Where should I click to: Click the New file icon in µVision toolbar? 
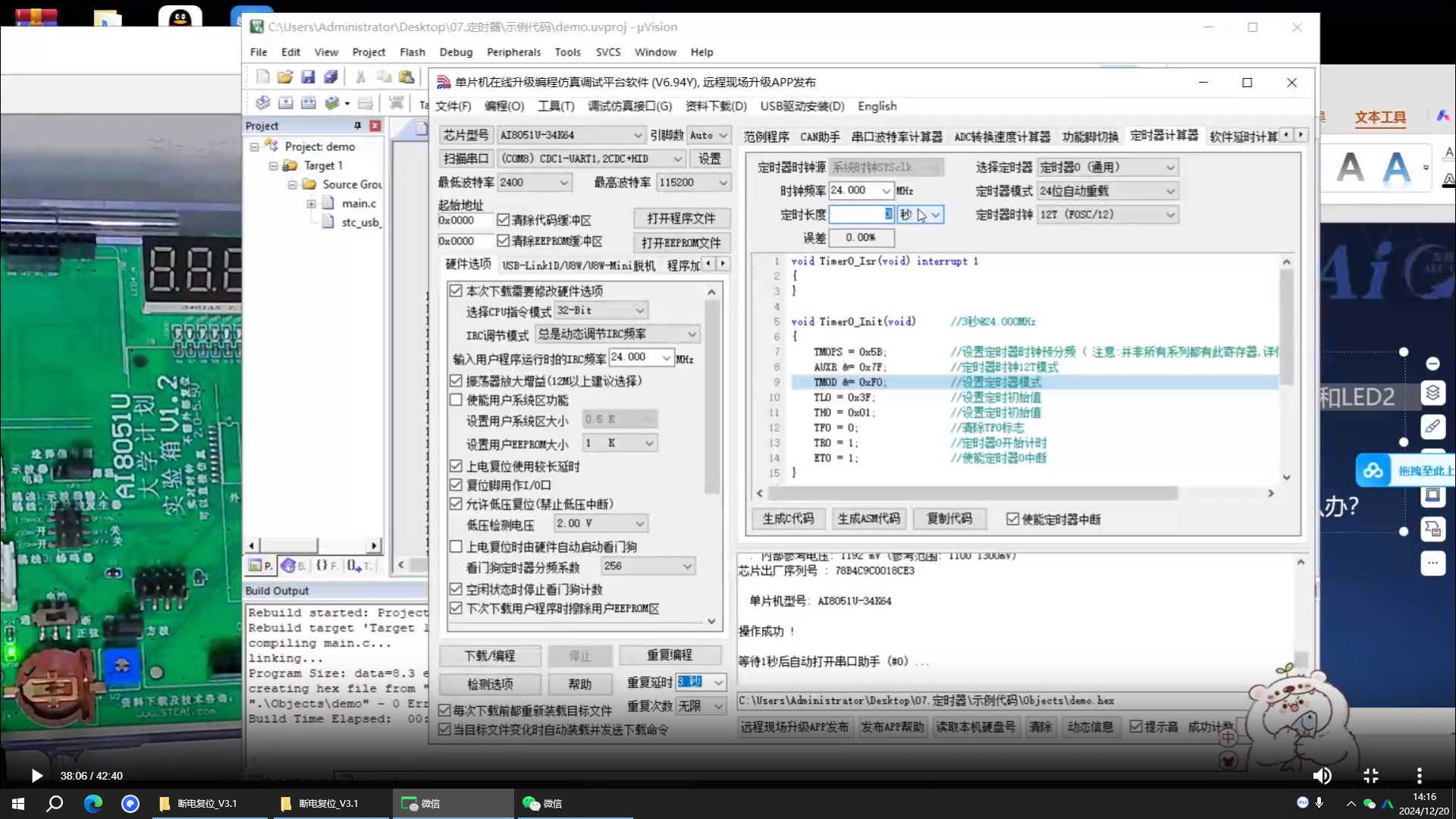[262, 77]
